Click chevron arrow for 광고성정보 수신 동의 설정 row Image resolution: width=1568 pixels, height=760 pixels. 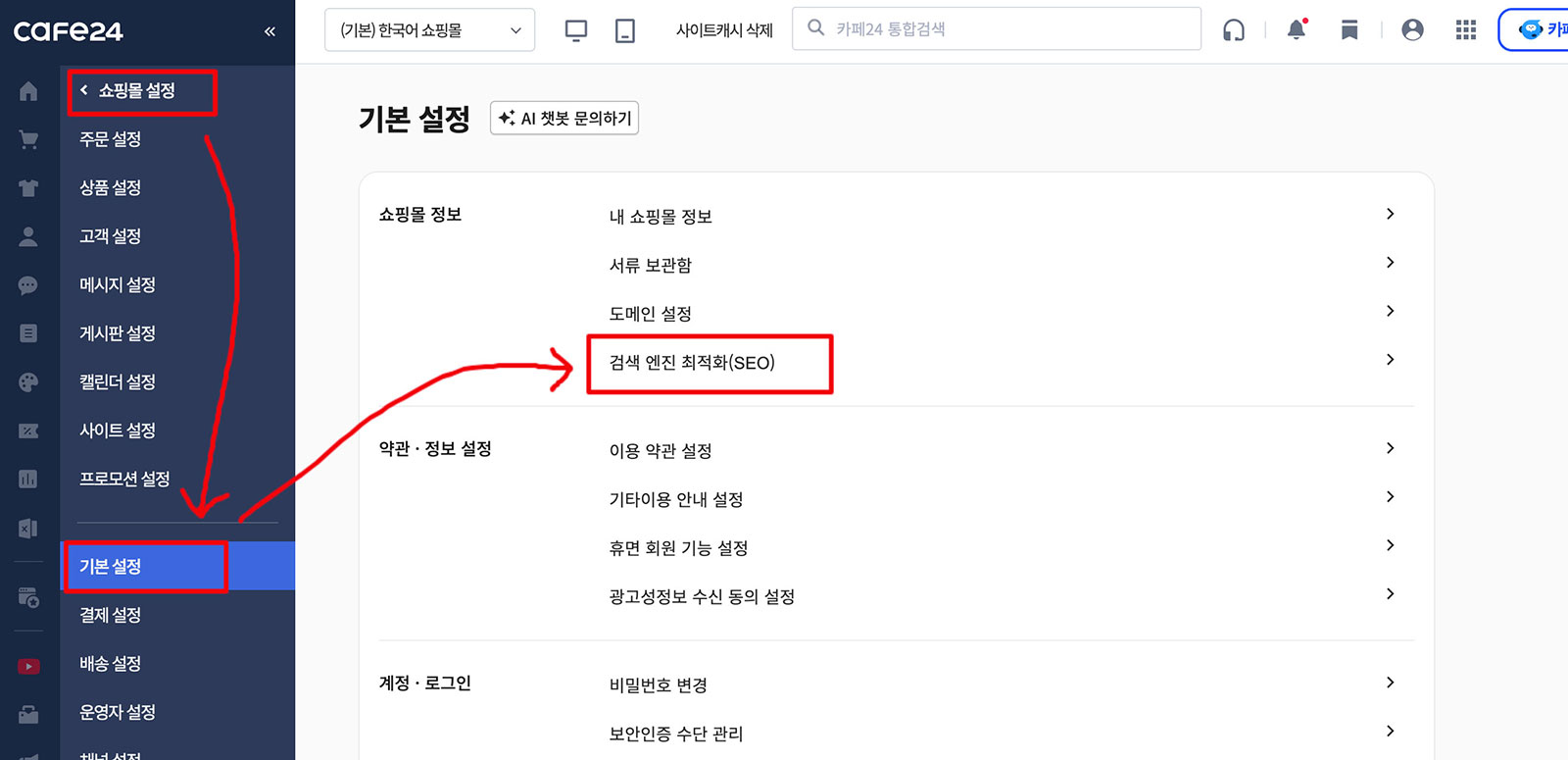pos(1390,593)
